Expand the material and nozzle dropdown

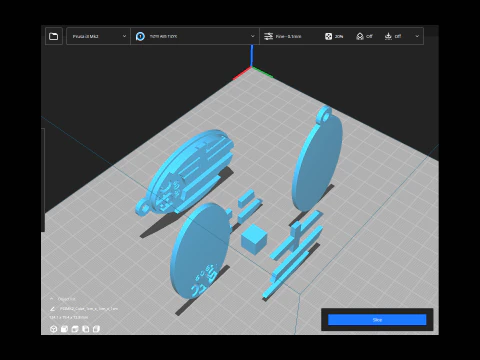point(195,36)
